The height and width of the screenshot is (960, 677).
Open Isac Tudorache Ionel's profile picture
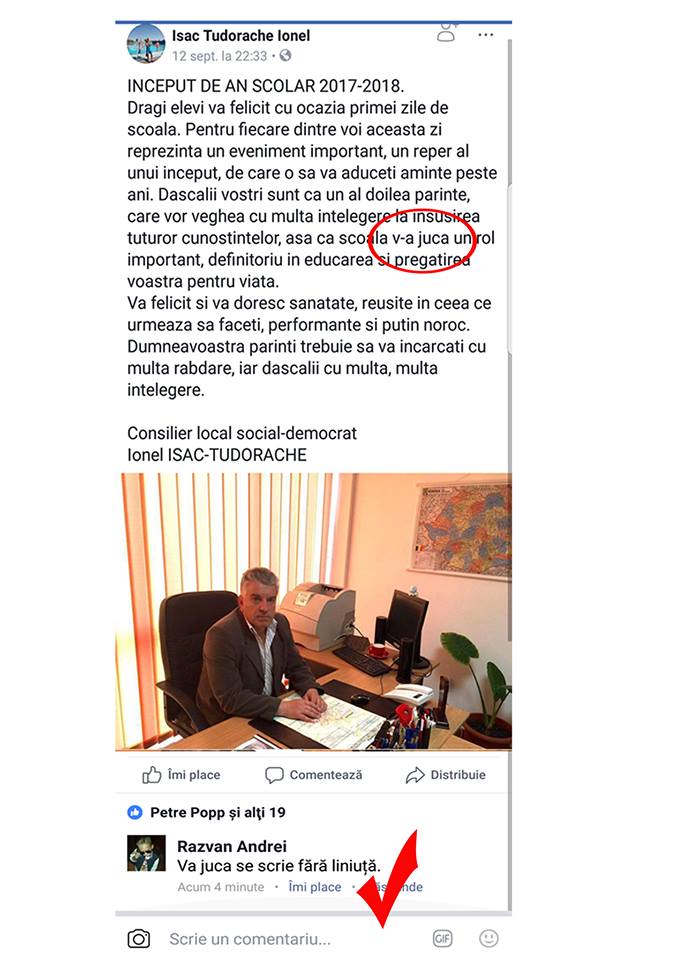(146, 44)
